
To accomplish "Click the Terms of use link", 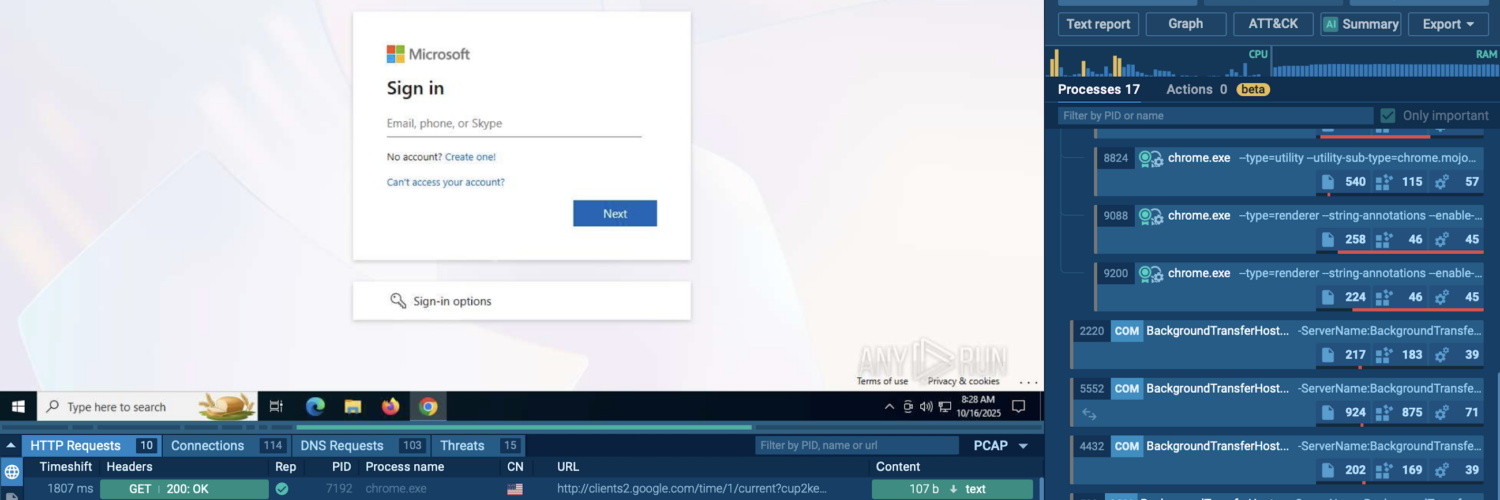I will point(882,381).
